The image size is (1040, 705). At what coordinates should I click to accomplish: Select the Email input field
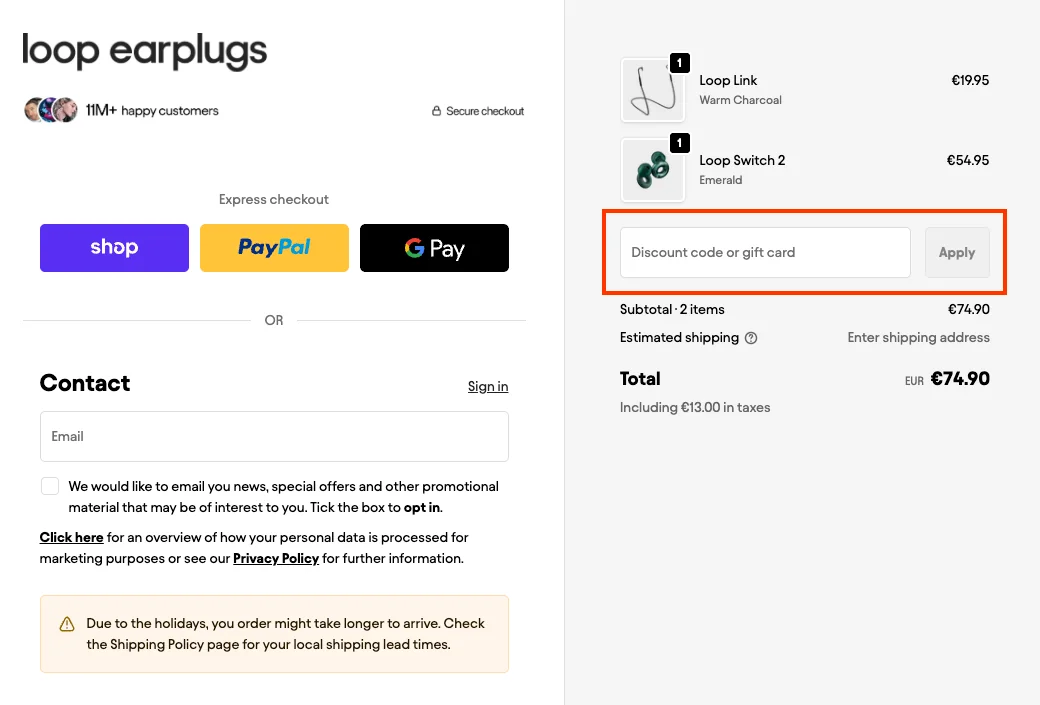point(274,436)
